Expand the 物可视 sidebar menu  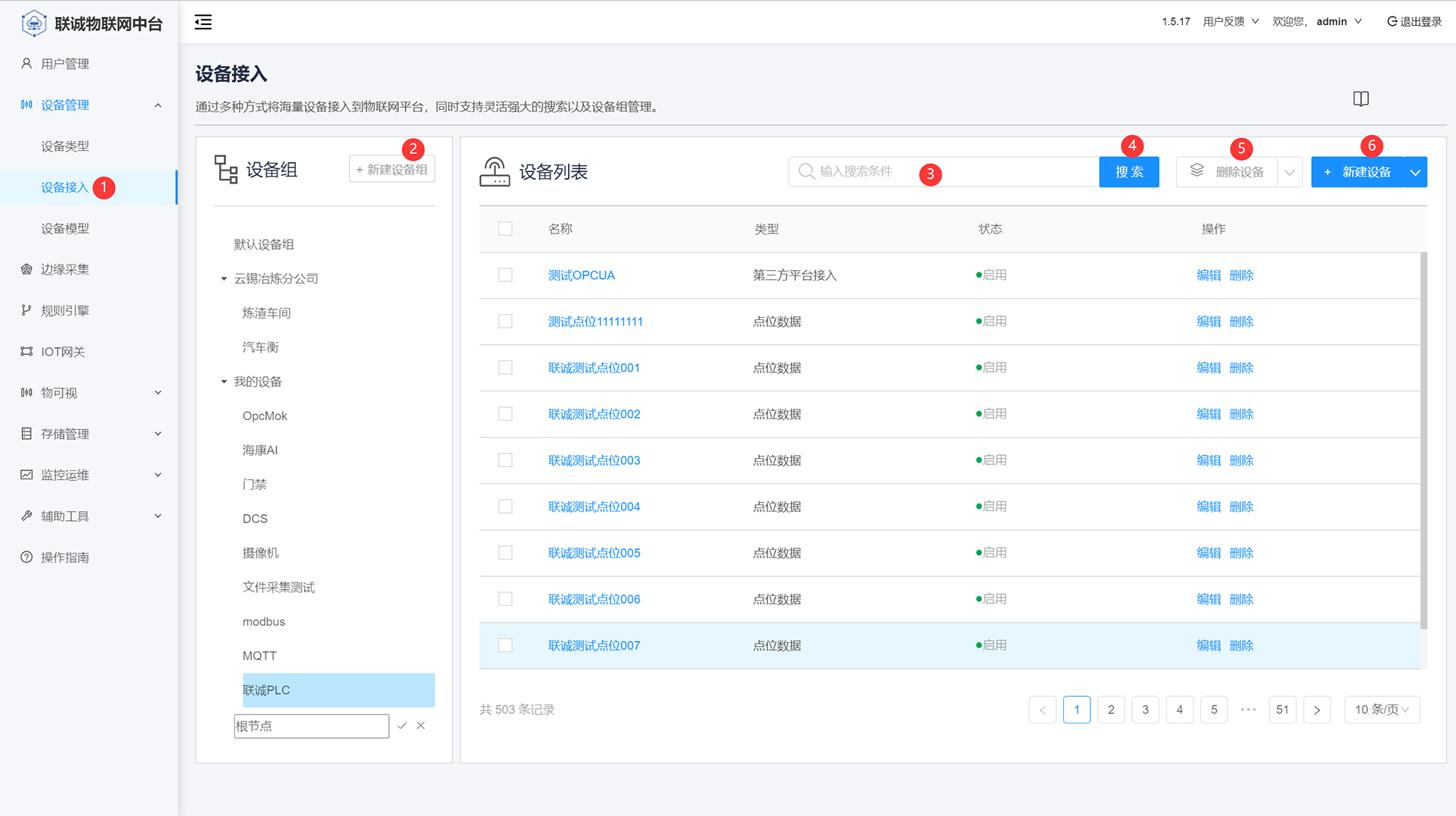tap(158, 393)
